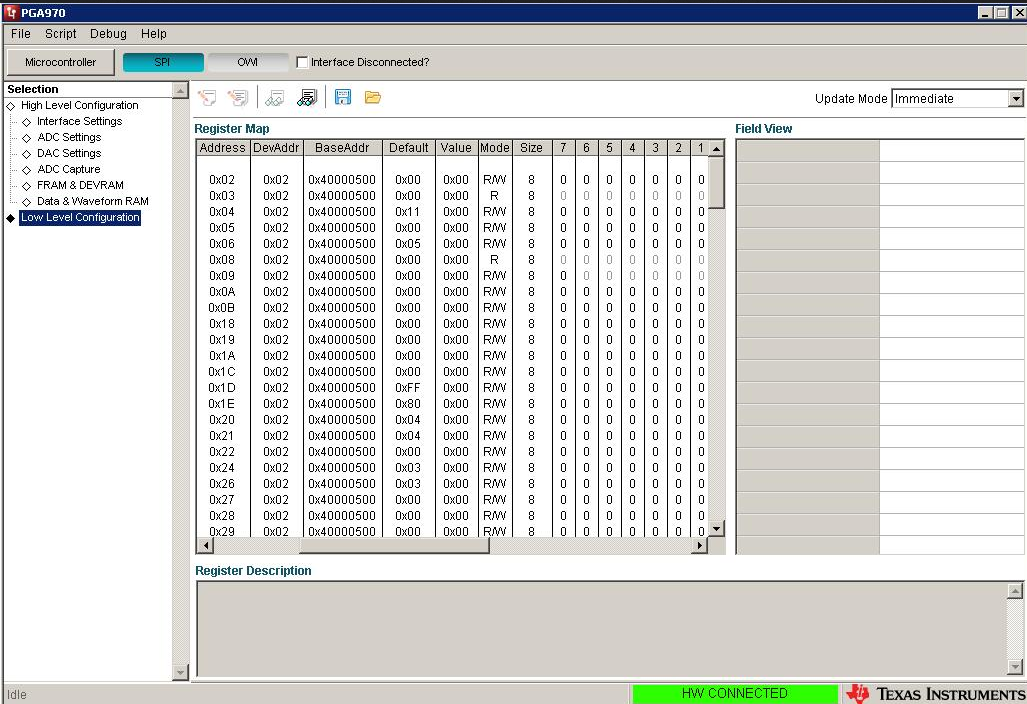Select ADC Settings in the tree
The width and height of the screenshot is (1027, 704).
coord(69,138)
